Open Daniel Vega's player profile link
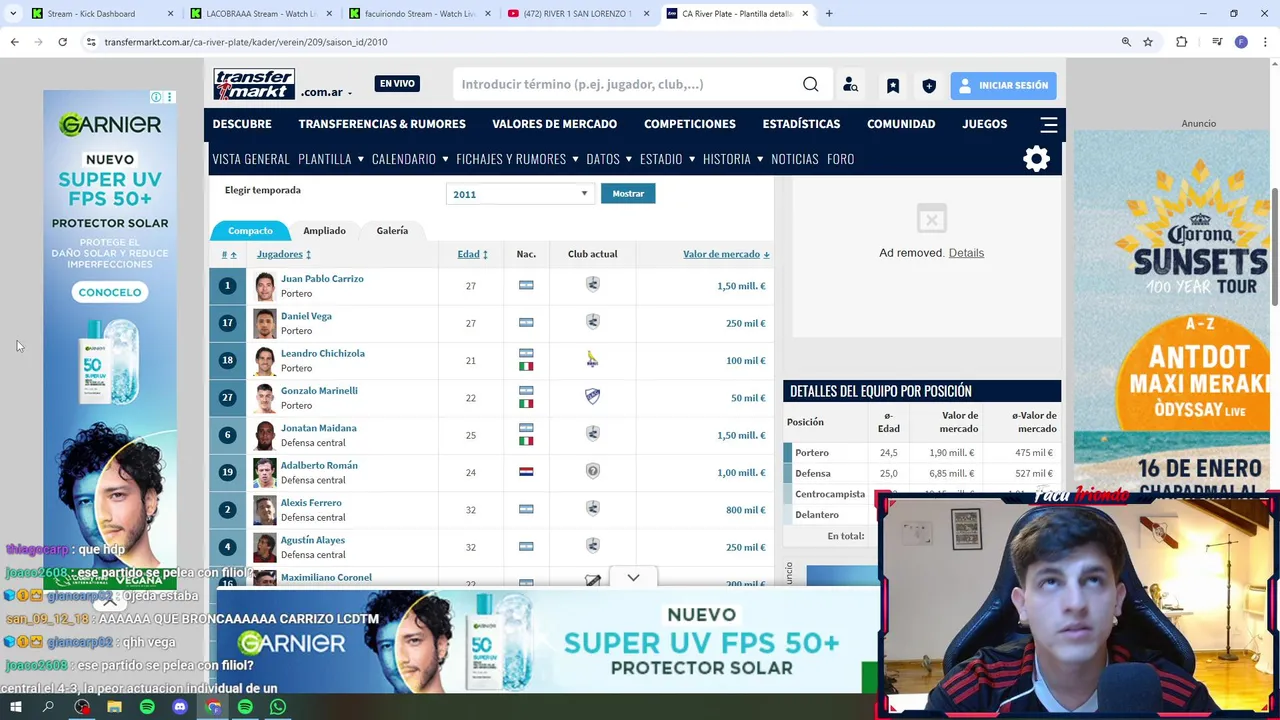This screenshot has width=1280, height=720. click(306, 316)
